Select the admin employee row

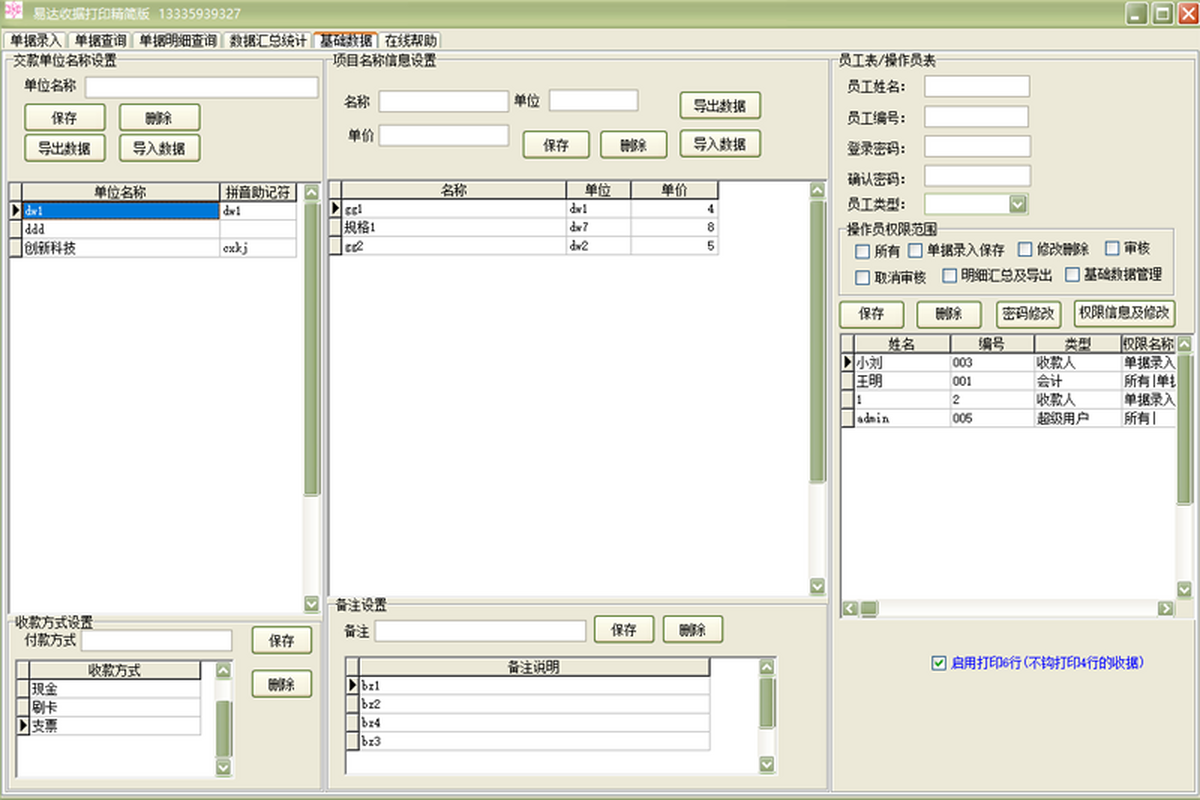tap(1008, 419)
